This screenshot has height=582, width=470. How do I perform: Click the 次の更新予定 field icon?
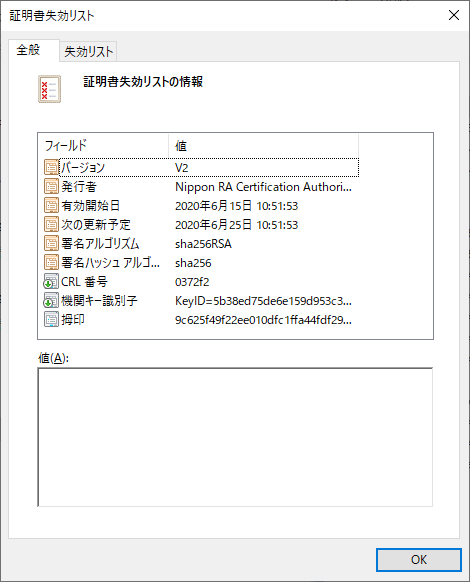click(x=51, y=224)
